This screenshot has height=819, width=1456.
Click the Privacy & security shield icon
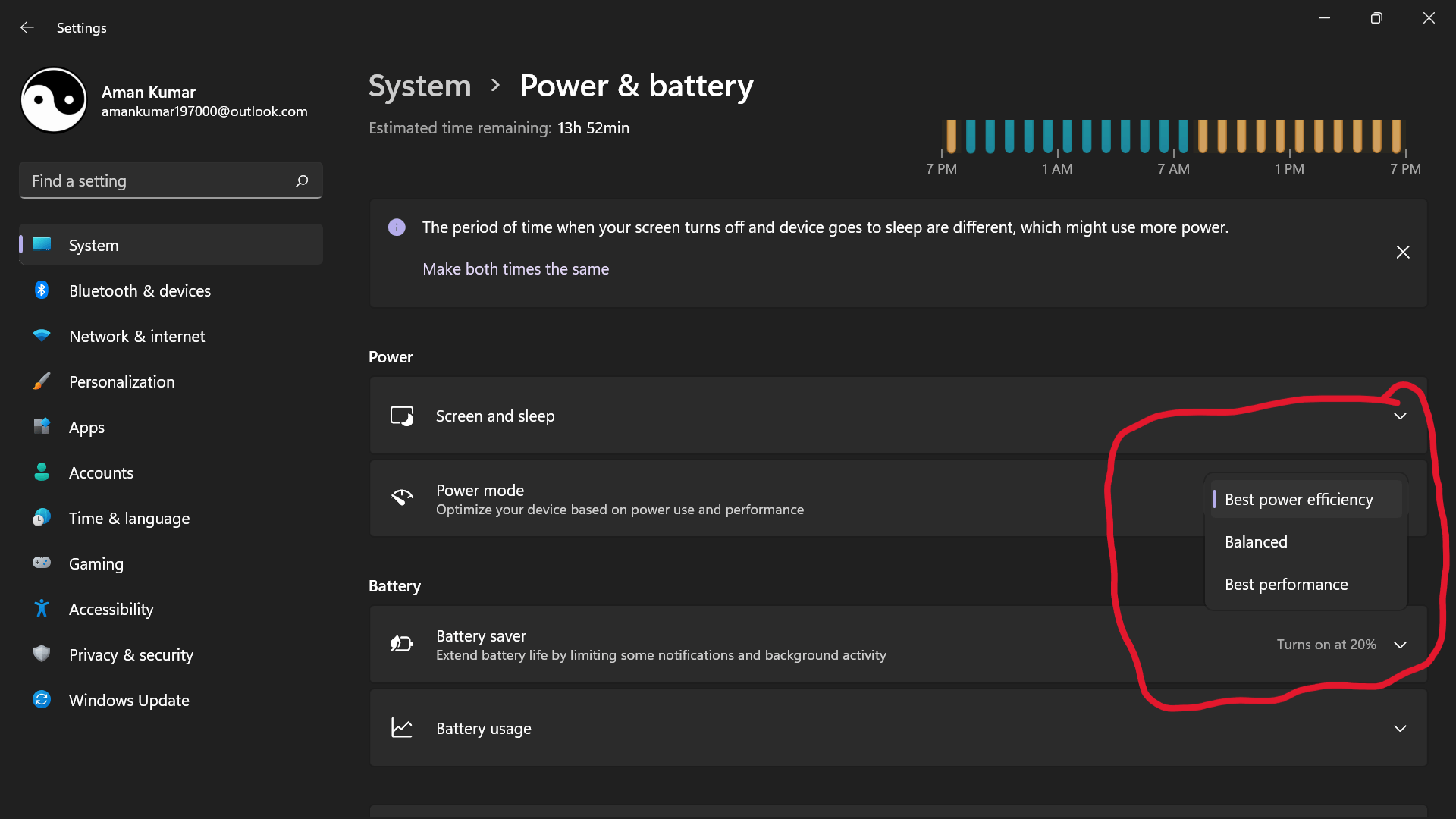[x=42, y=654]
